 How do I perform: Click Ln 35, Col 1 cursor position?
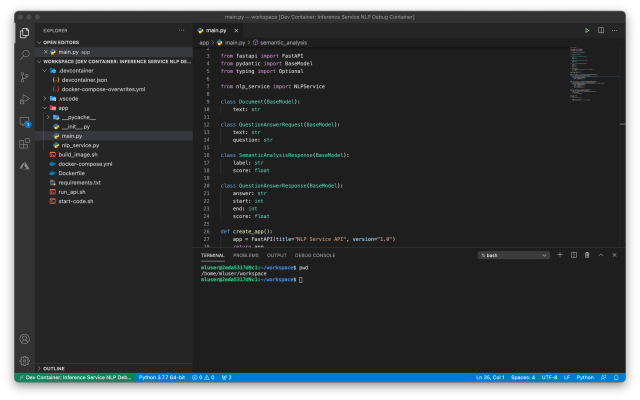pyautogui.click(x=490, y=378)
